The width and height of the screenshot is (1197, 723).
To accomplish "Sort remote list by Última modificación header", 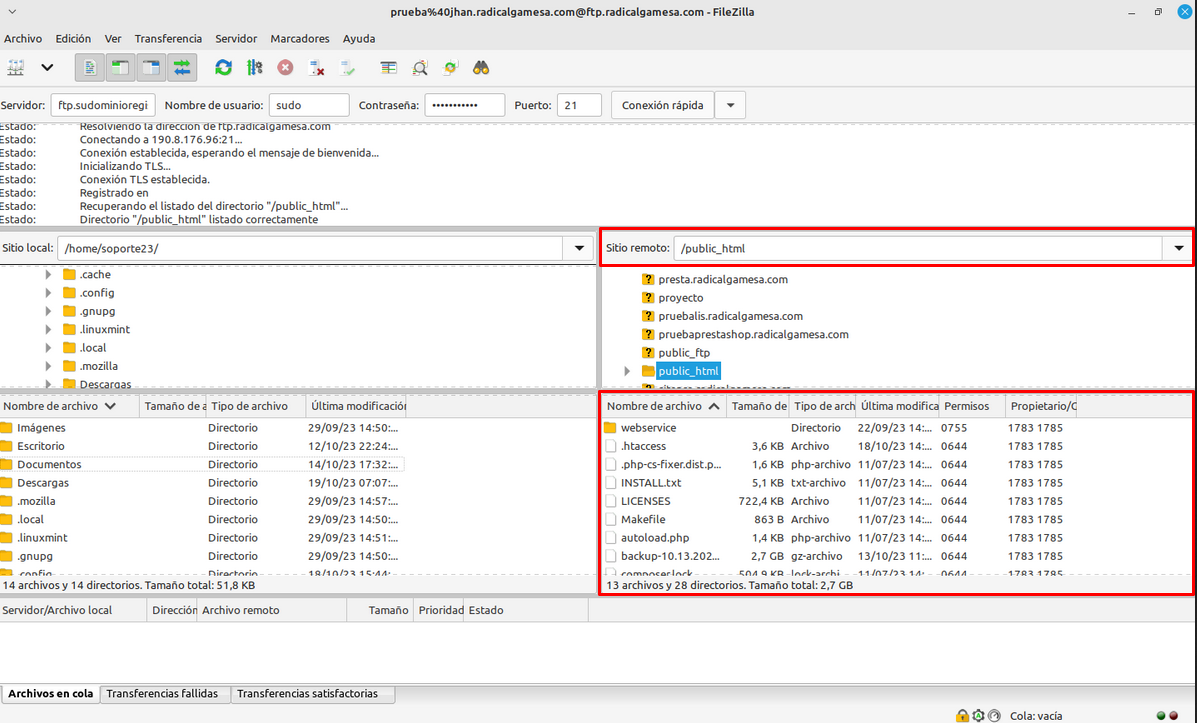I will click(x=898, y=406).
